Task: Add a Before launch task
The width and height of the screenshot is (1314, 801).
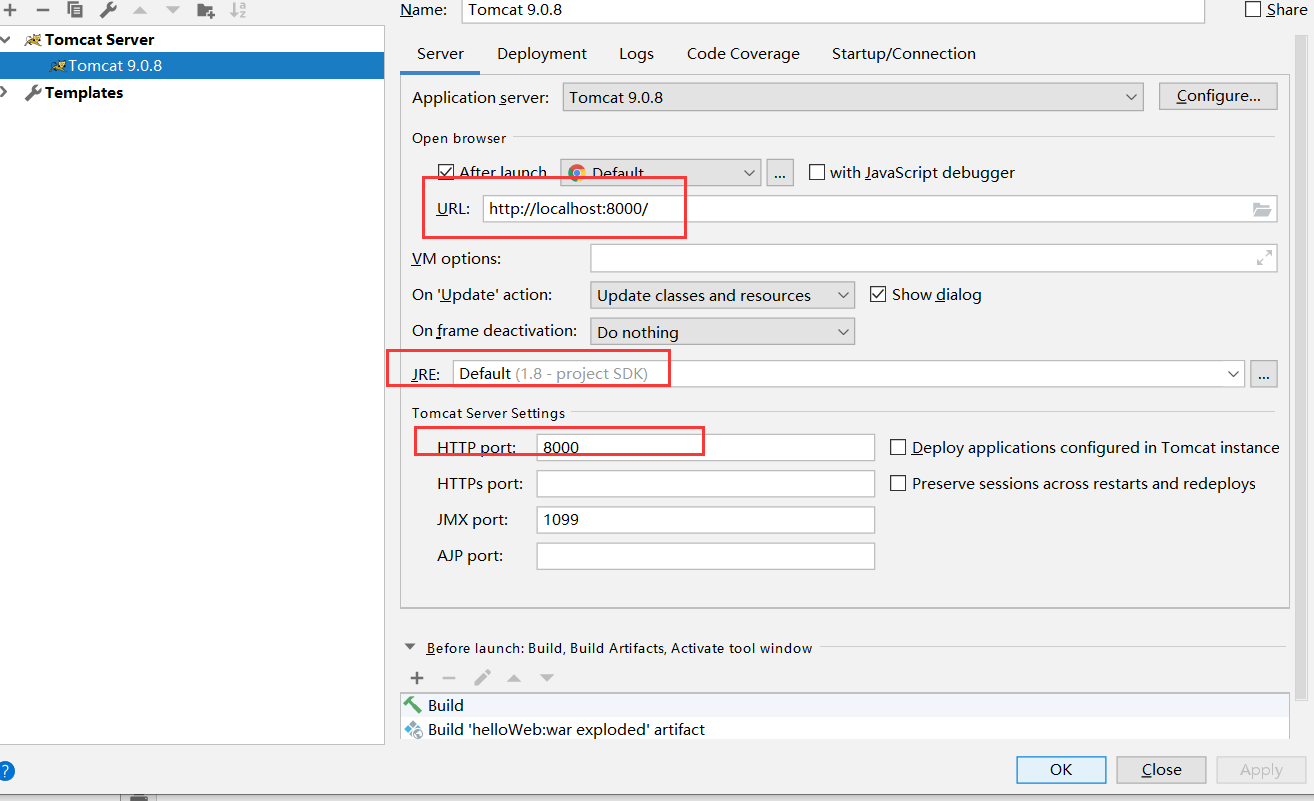Action: (x=417, y=677)
